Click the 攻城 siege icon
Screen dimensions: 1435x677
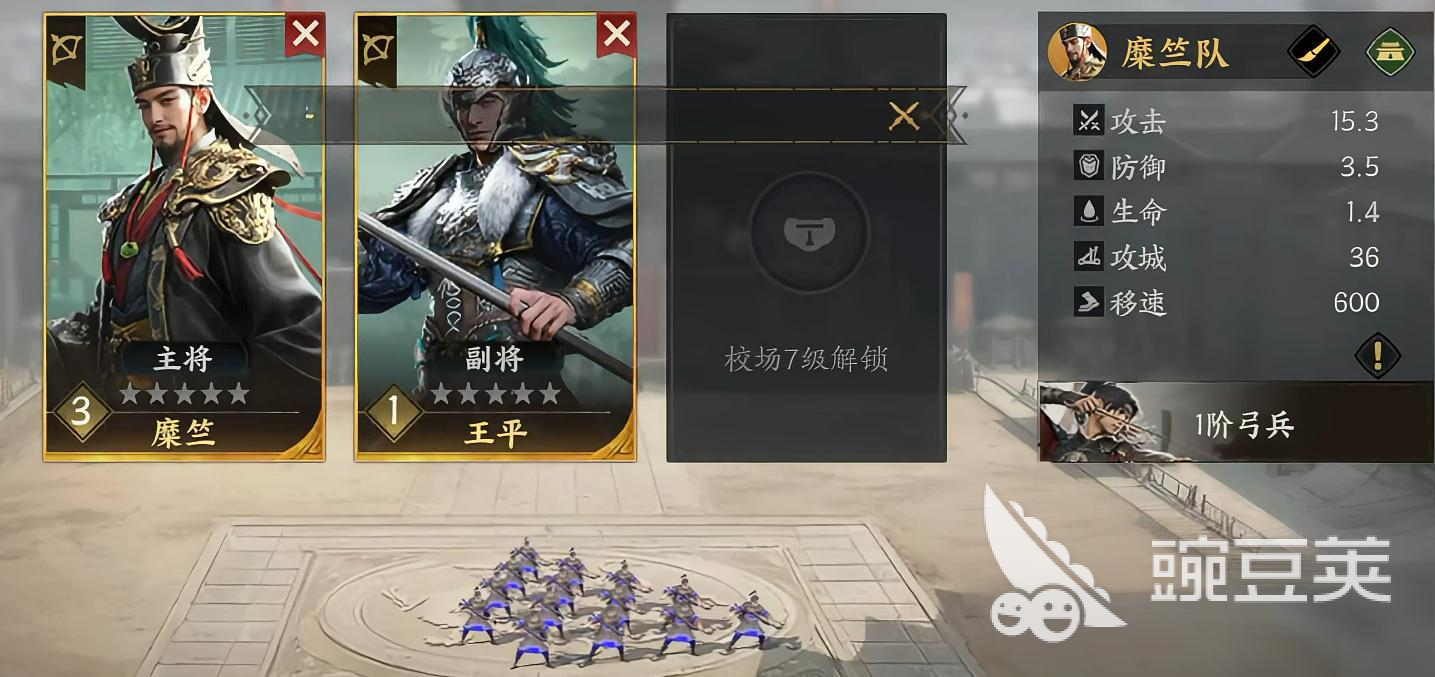pyautogui.click(x=1088, y=257)
